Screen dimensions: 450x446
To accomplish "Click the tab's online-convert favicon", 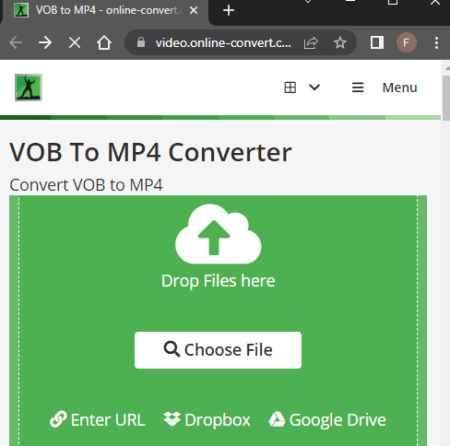I will point(21,10).
